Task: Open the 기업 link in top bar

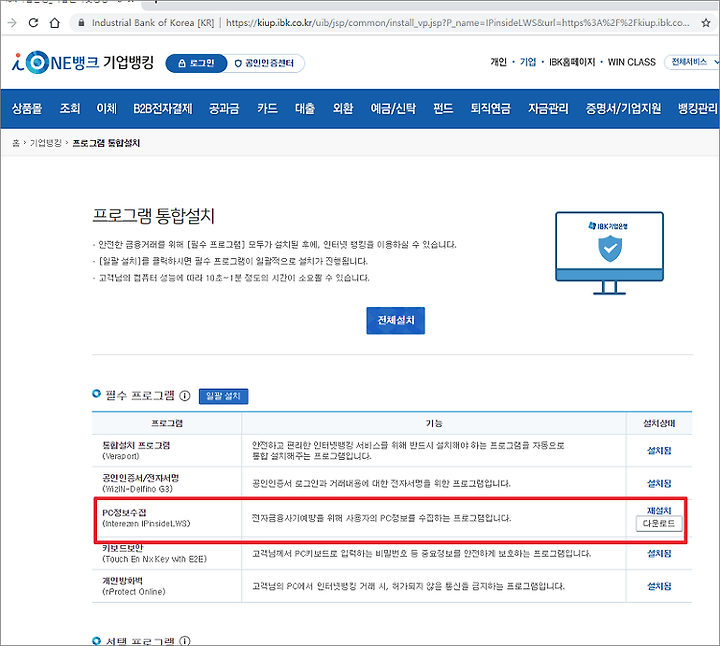Action: 528,62
